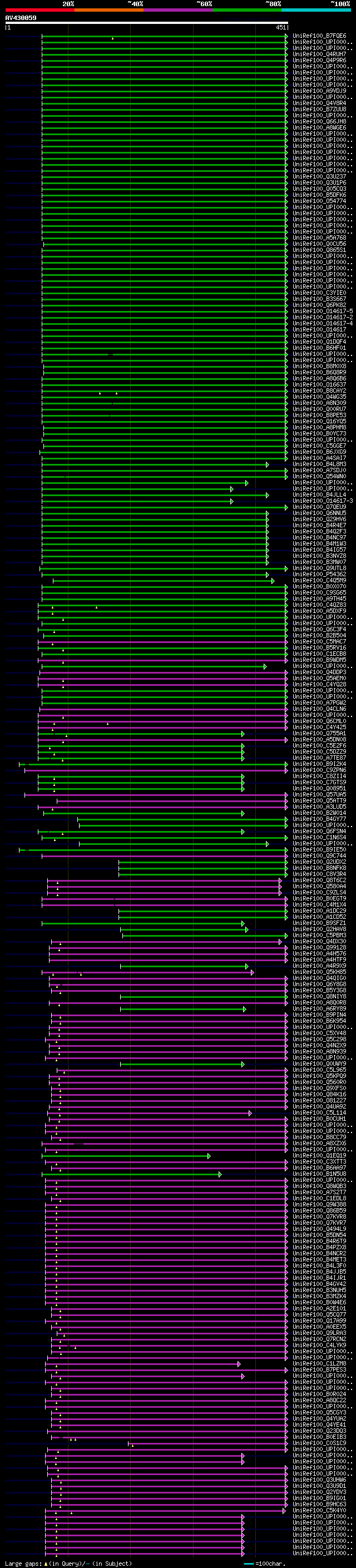The image size is (356, 1568).
Task: Select the UniRef100_C5GGE7 label
Action: click(319, 446)
